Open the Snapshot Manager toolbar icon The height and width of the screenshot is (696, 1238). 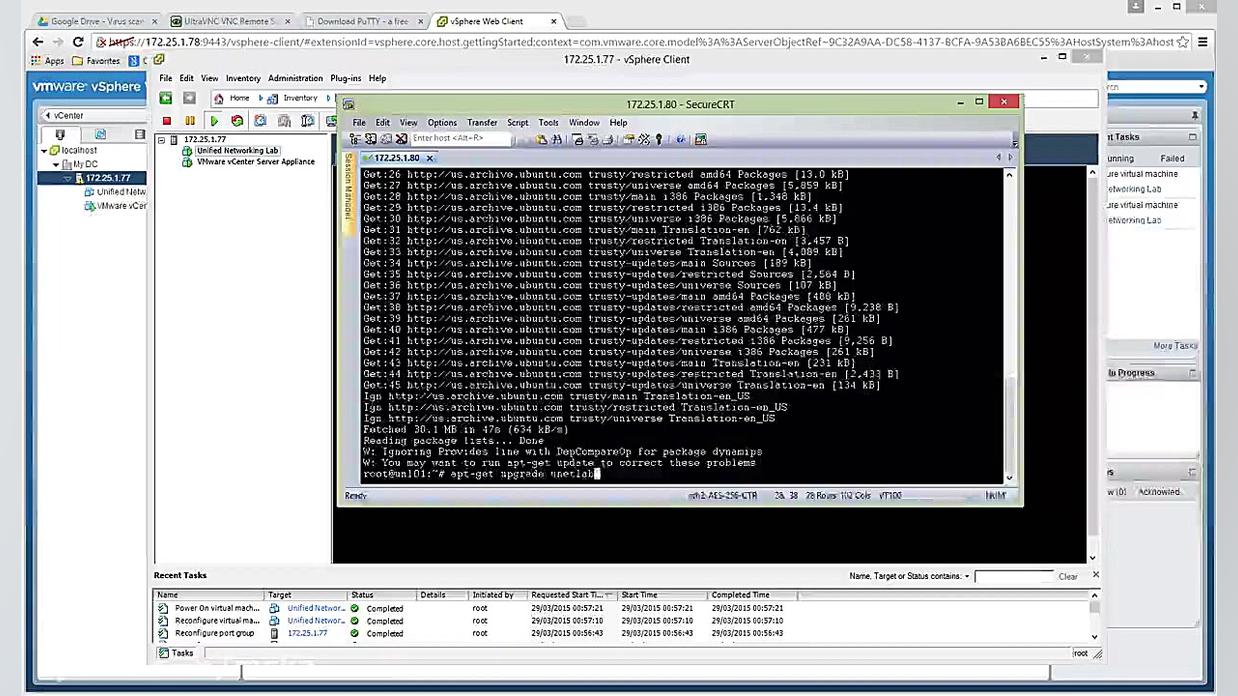tap(308, 121)
